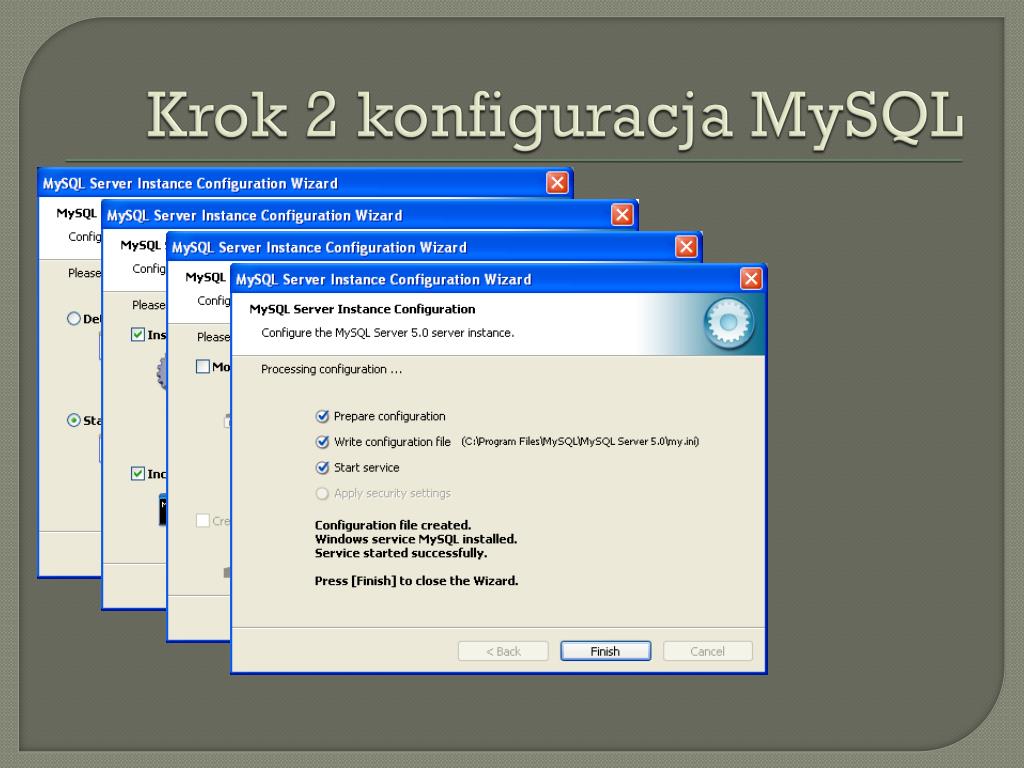The width and height of the screenshot is (1024, 768).
Task: Select the 'Sta...' radio button in rearmost window
Action: (x=74, y=420)
